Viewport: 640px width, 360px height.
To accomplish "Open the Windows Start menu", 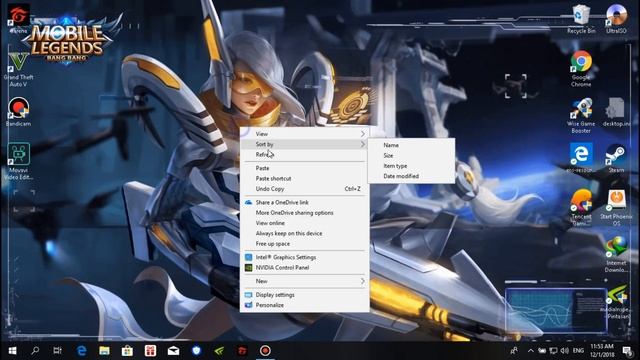I will click(x=12, y=351).
